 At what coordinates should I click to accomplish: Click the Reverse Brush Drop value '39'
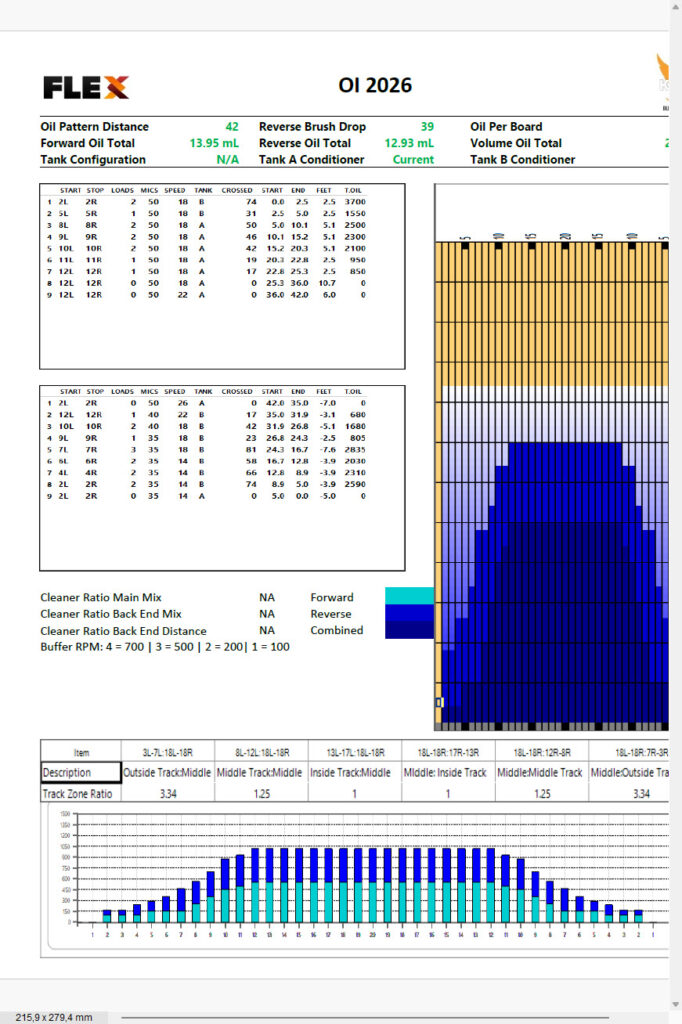[x=427, y=127]
